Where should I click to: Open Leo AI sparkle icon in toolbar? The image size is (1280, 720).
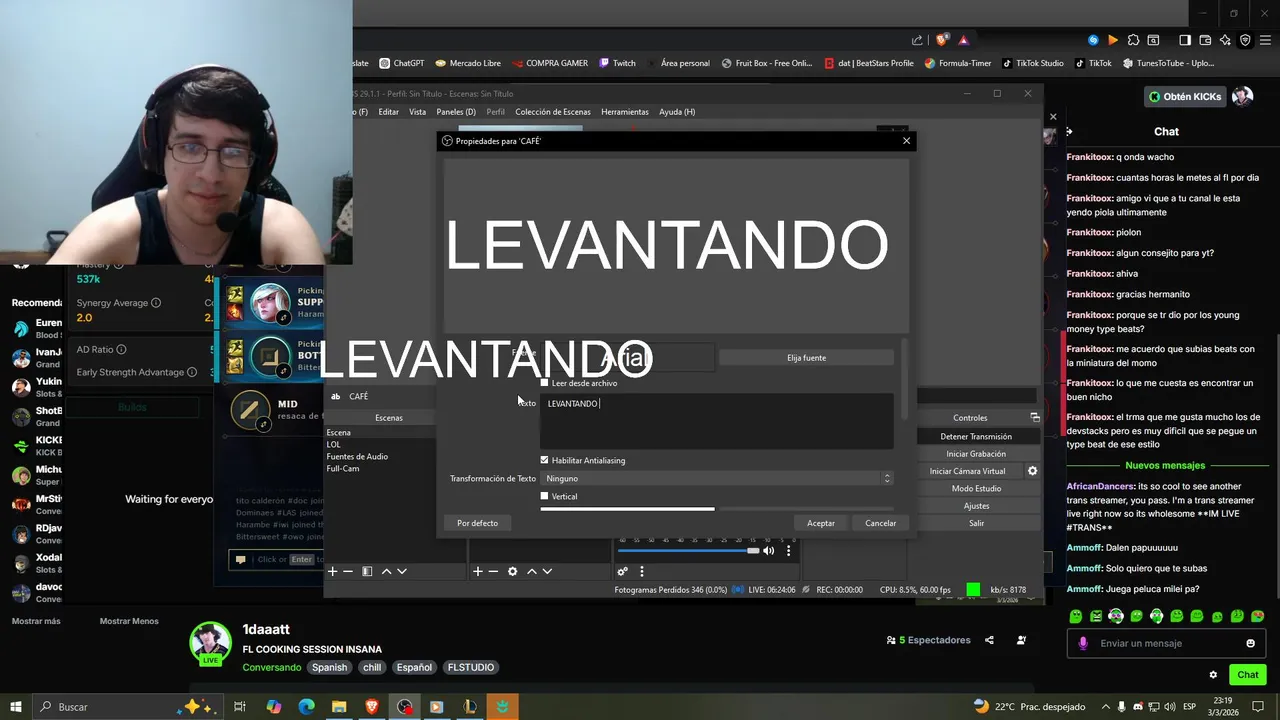[x=1225, y=40]
